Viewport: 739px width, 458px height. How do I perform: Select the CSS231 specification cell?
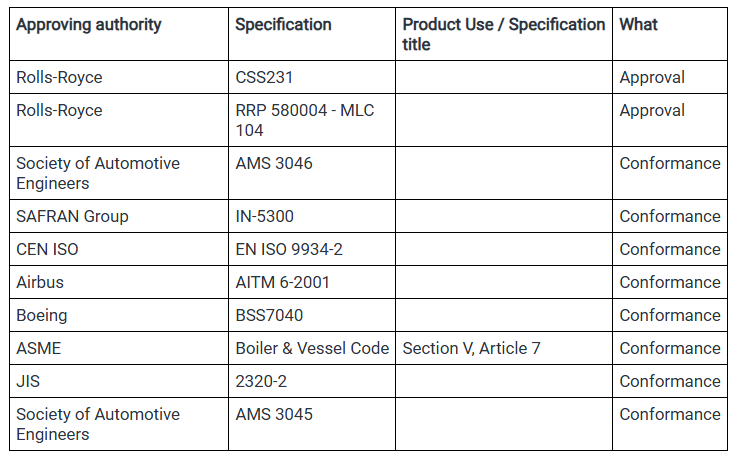pos(264,77)
